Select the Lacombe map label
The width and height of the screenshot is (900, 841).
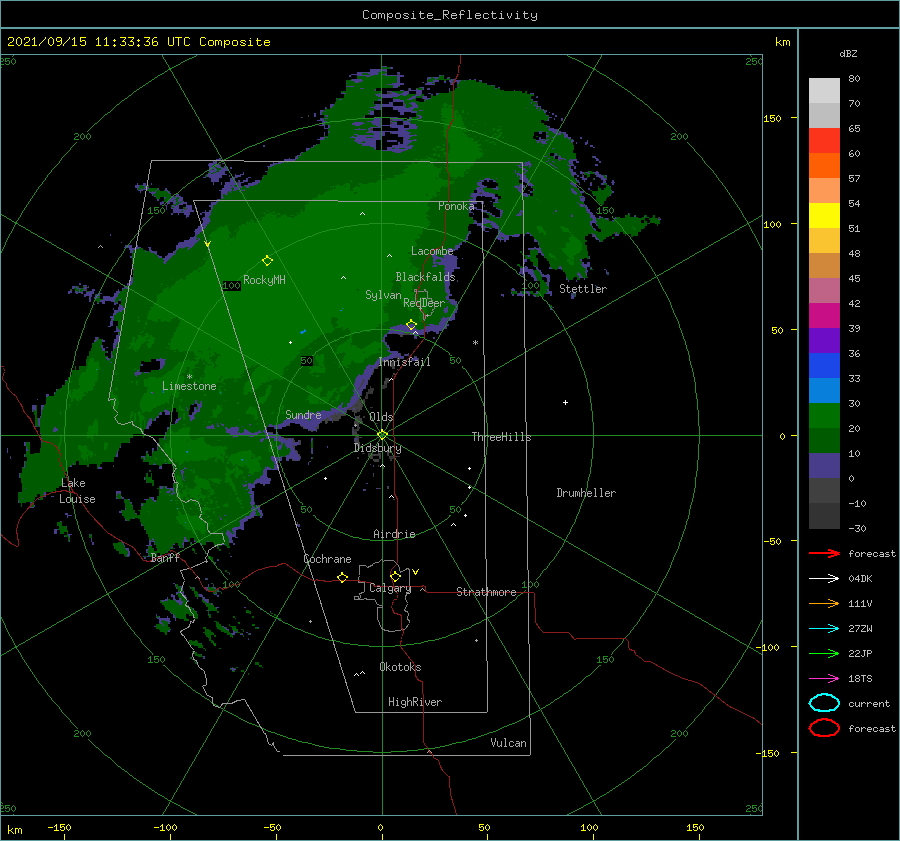pos(432,251)
